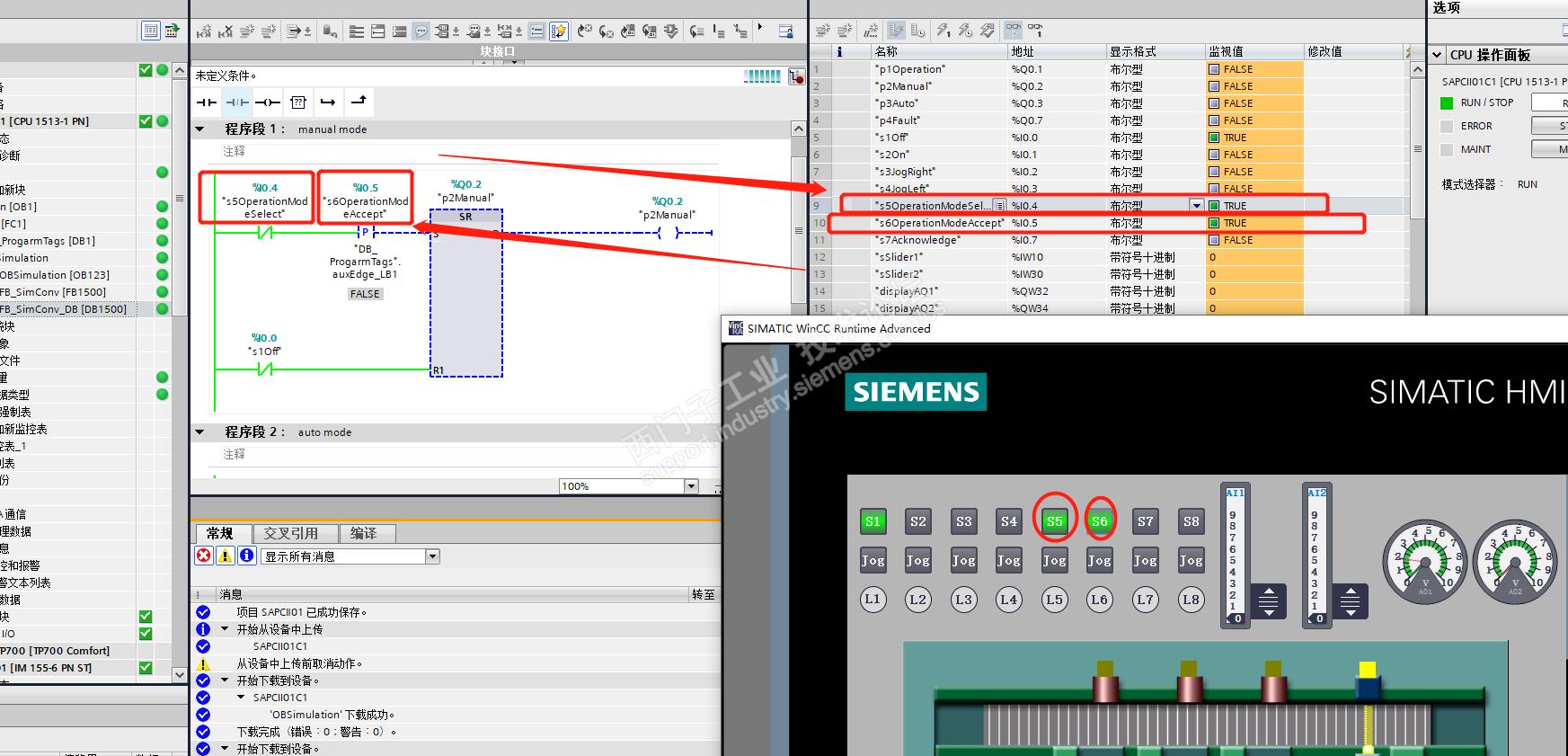
Task: Collapse 程序段 2 auto mode network
Action: pyautogui.click(x=200, y=432)
